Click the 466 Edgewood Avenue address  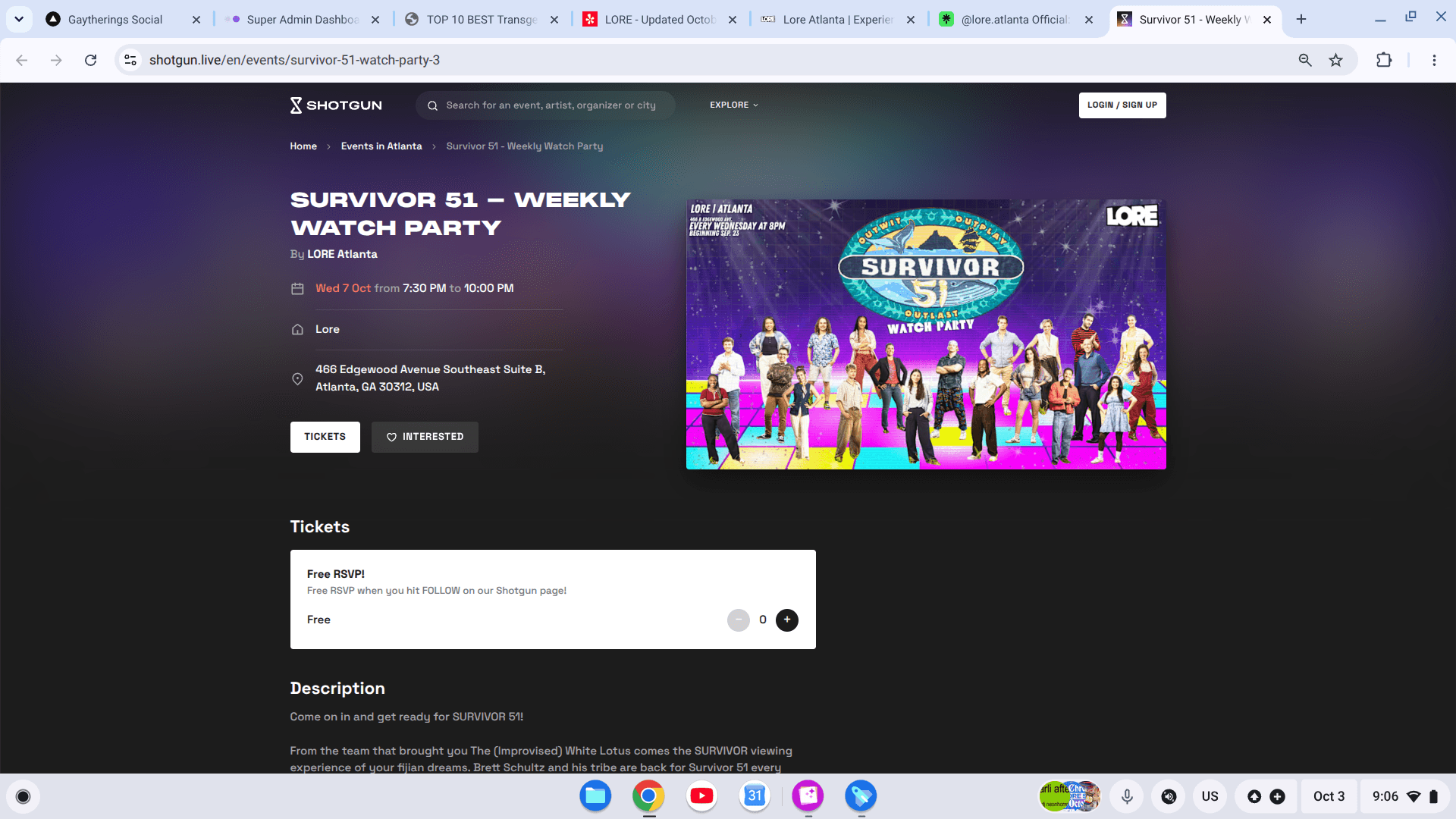(430, 378)
